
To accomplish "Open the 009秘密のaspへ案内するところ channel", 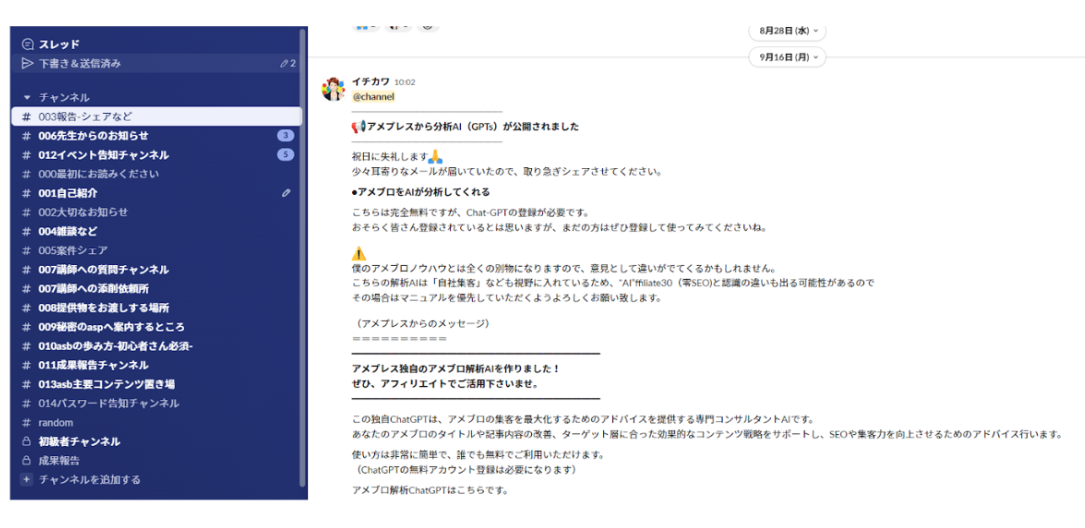I will (156, 327).
